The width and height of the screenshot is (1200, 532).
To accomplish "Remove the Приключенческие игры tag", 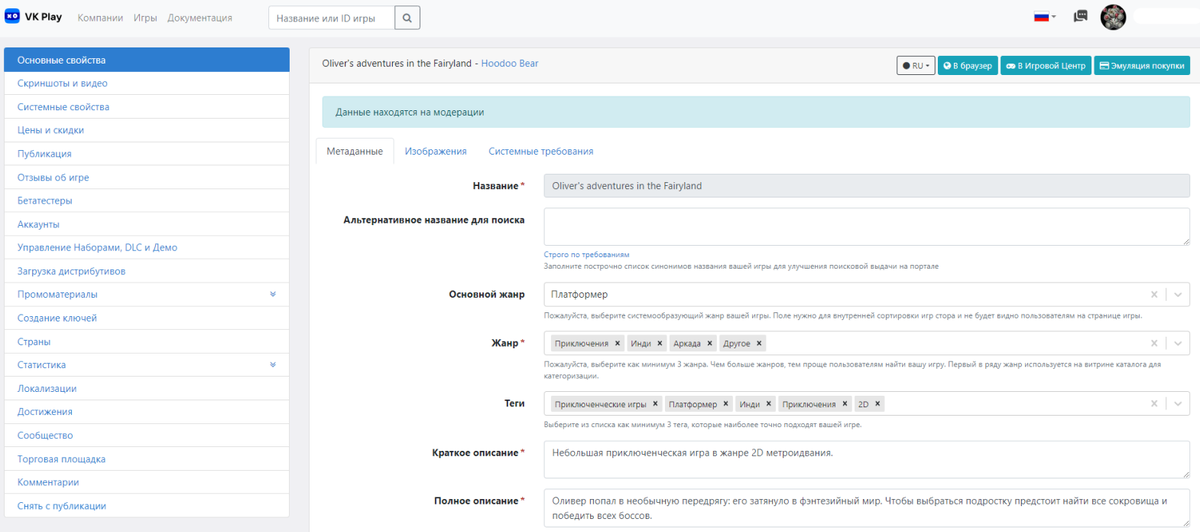I will (x=655, y=404).
